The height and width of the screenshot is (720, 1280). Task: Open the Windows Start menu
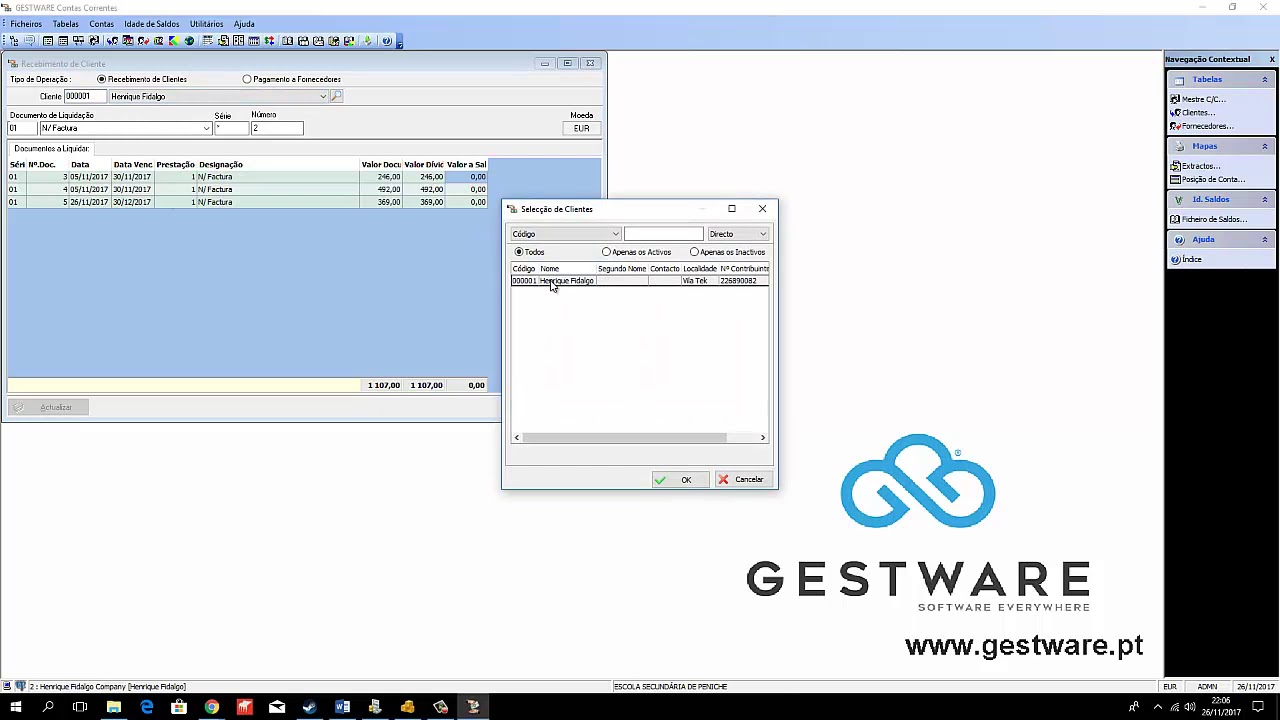[x=15, y=708]
